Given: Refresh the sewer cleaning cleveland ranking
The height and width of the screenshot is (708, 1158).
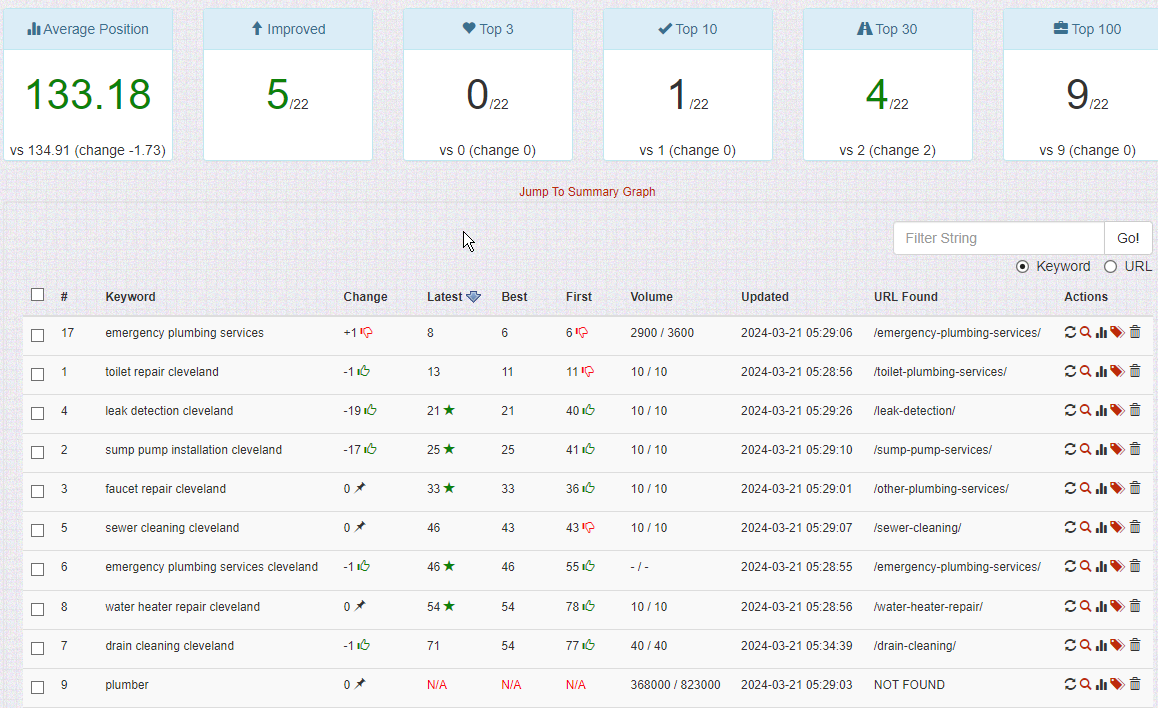Looking at the screenshot, I should pyautogui.click(x=1070, y=528).
